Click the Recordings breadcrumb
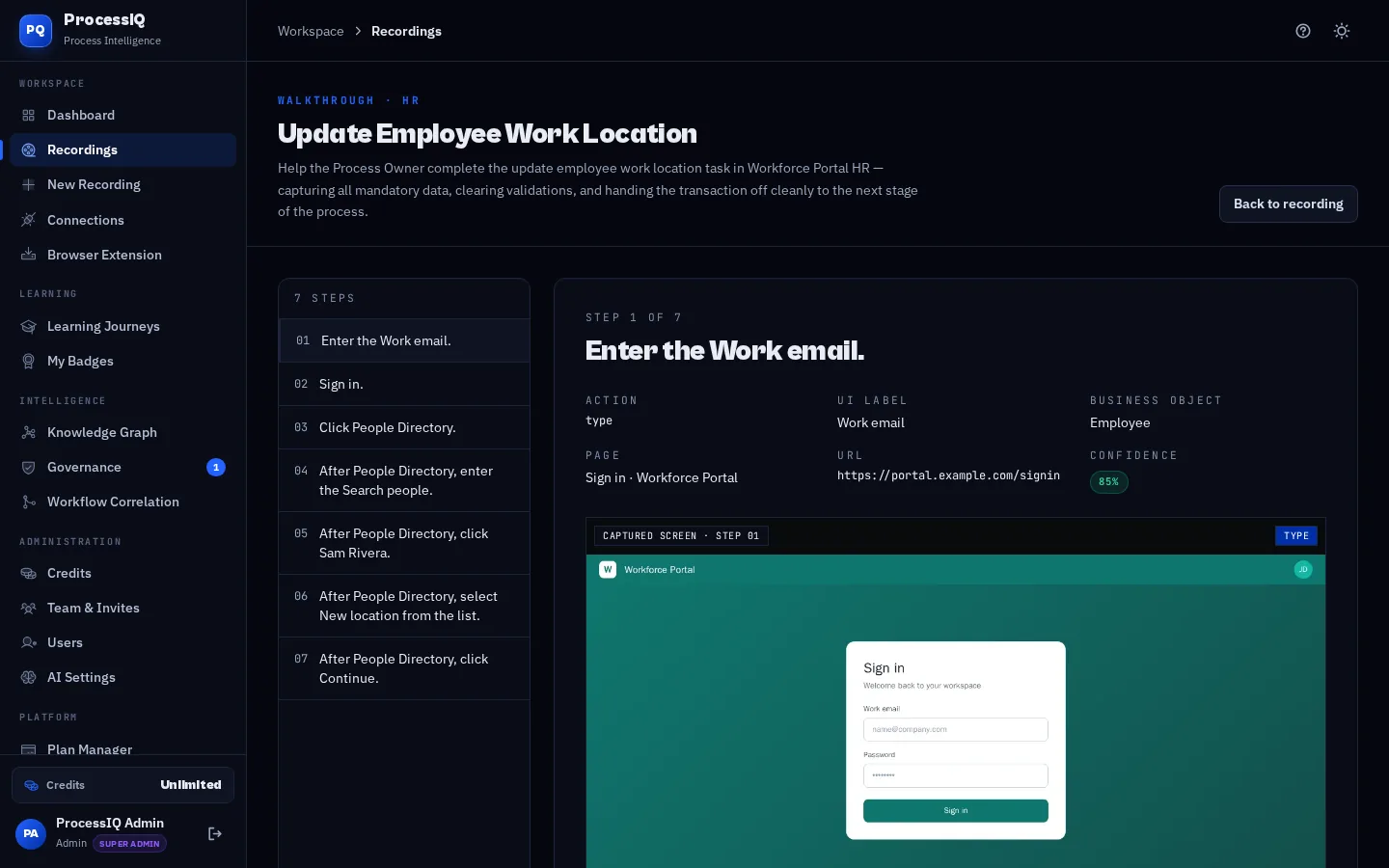The width and height of the screenshot is (1389, 868). pos(406,31)
